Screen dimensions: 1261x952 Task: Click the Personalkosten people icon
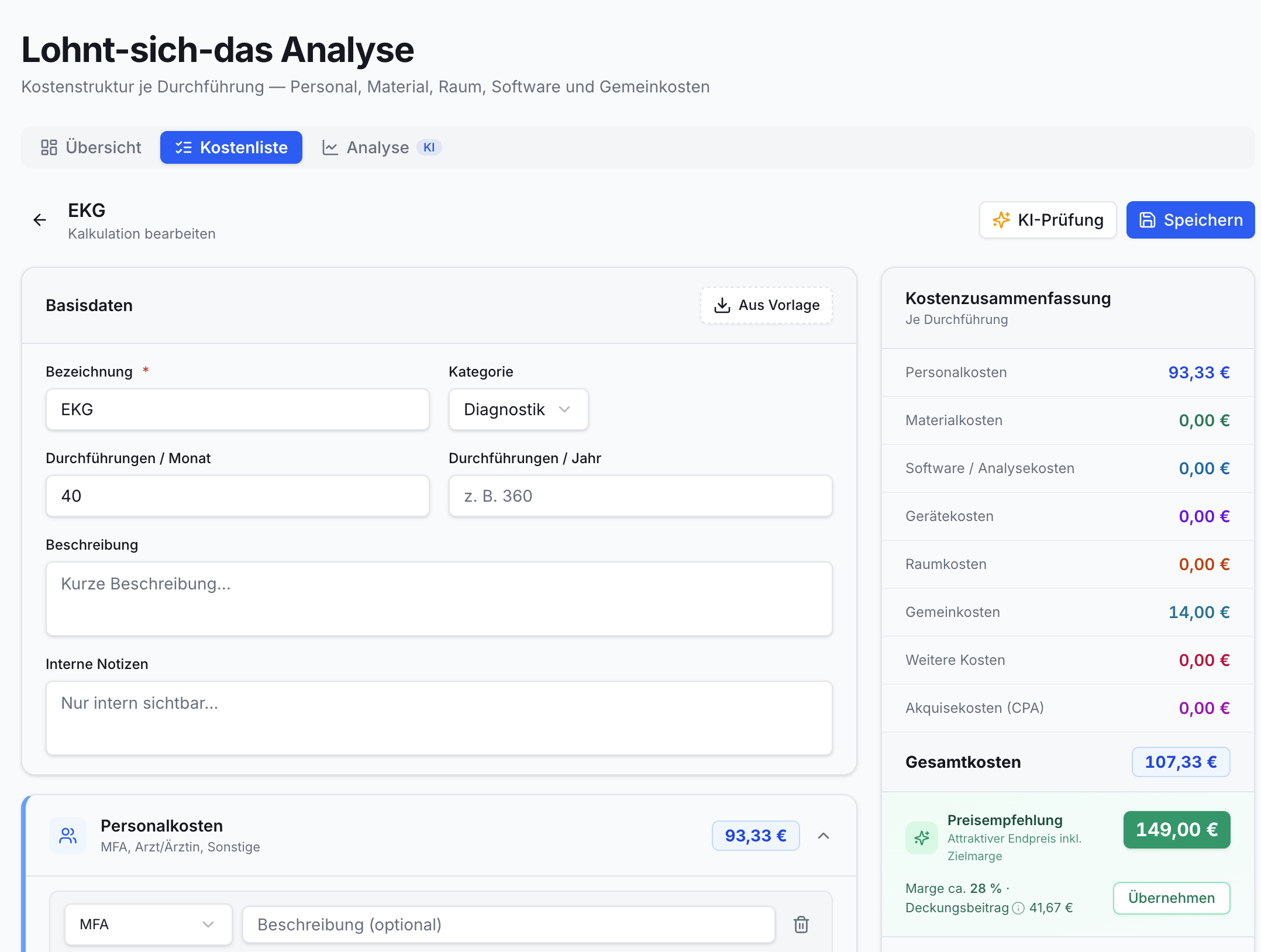pyautogui.click(x=68, y=836)
